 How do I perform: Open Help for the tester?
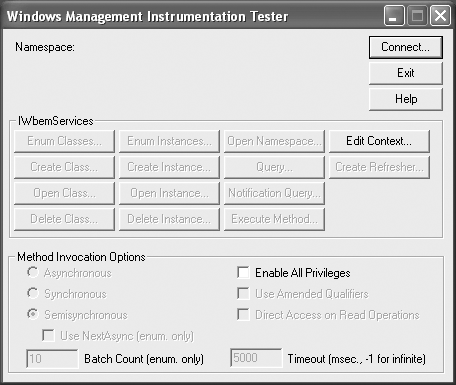406,99
